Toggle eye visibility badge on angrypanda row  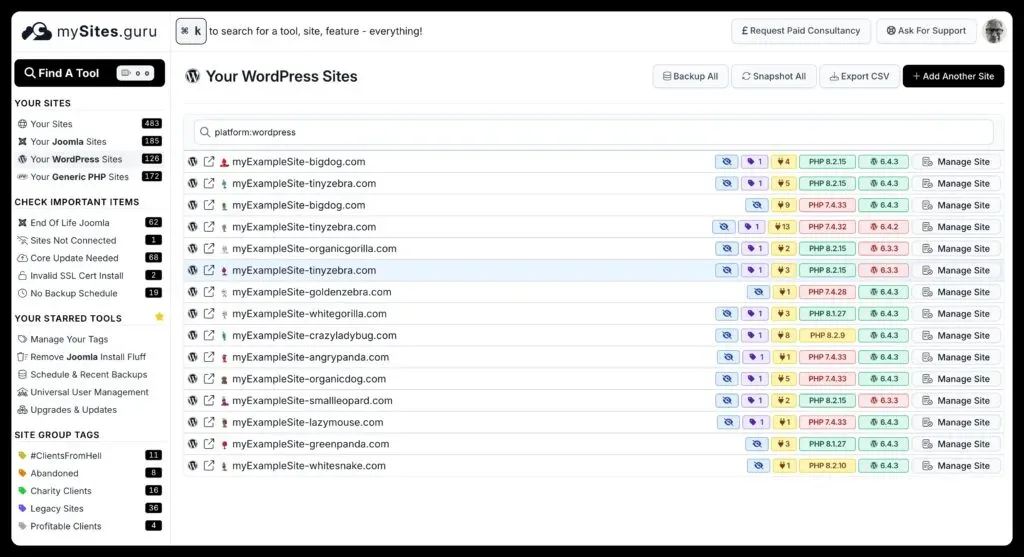click(x=728, y=357)
